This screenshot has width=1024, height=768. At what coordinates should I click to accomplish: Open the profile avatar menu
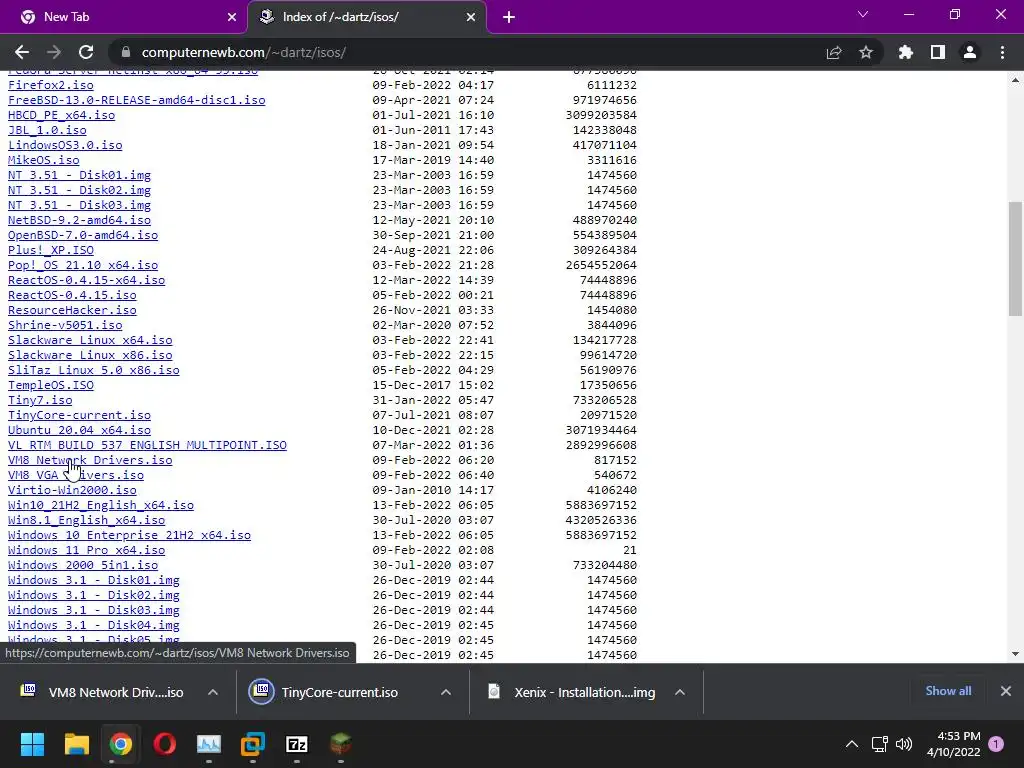point(970,52)
